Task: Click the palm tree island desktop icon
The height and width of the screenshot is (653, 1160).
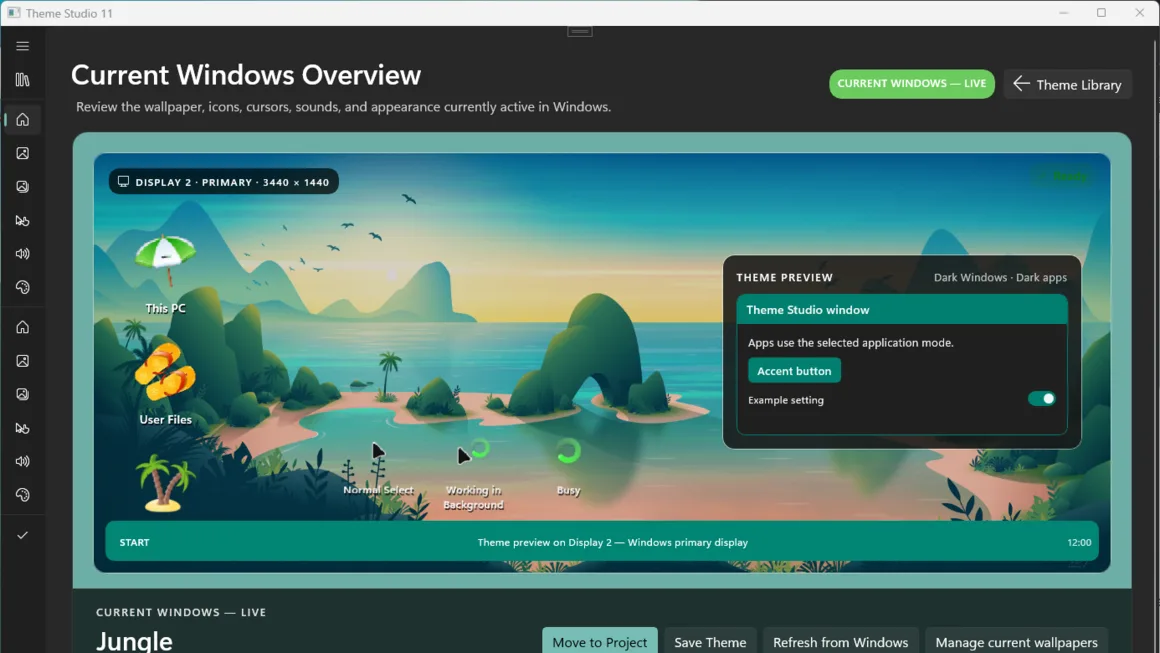Action: click(166, 484)
